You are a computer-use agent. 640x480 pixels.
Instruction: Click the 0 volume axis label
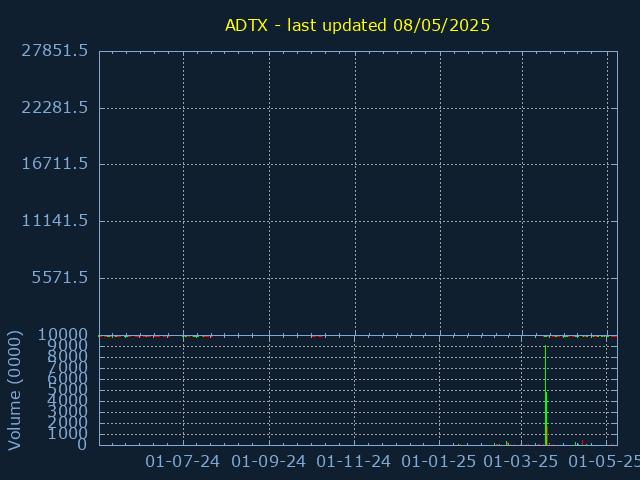tap(82, 444)
